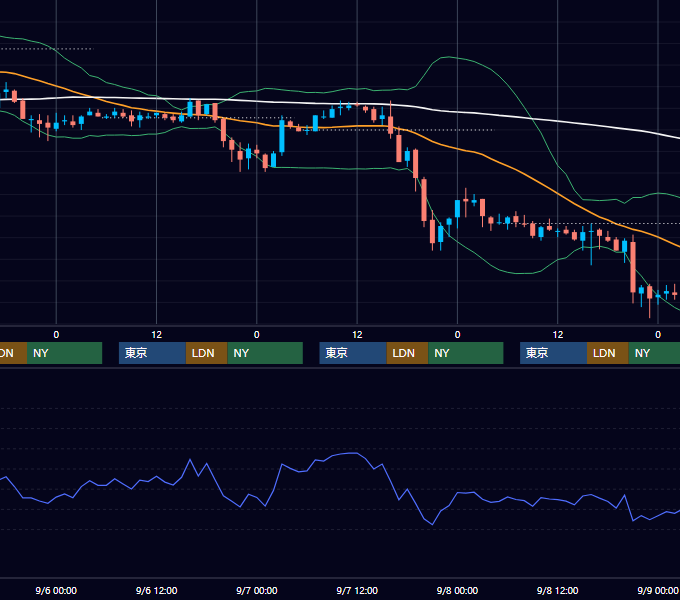Click the 9/7 12:00 date label
This screenshot has width=680, height=600.
click(357, 590)
